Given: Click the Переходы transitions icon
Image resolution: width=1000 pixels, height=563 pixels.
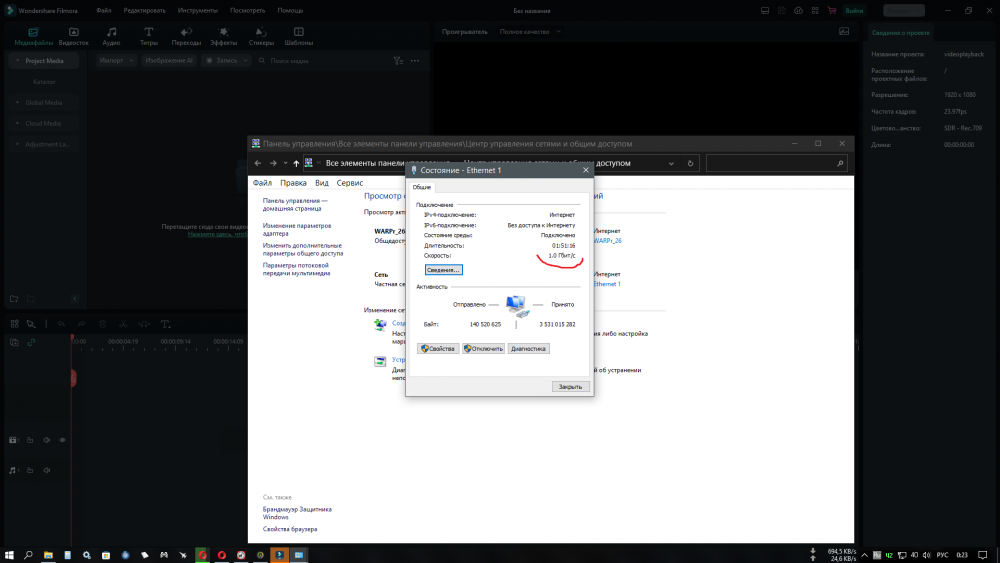Looking at the screenshot, I should coord(186,33).
